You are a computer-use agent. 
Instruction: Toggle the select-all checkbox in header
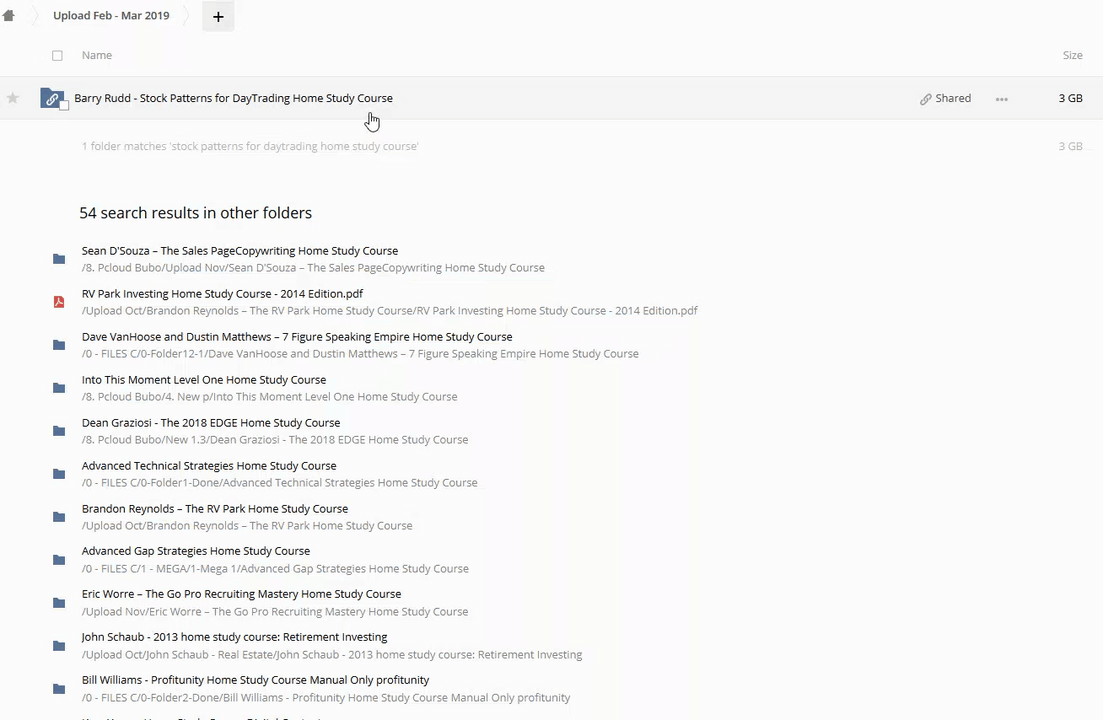(57, 56)
